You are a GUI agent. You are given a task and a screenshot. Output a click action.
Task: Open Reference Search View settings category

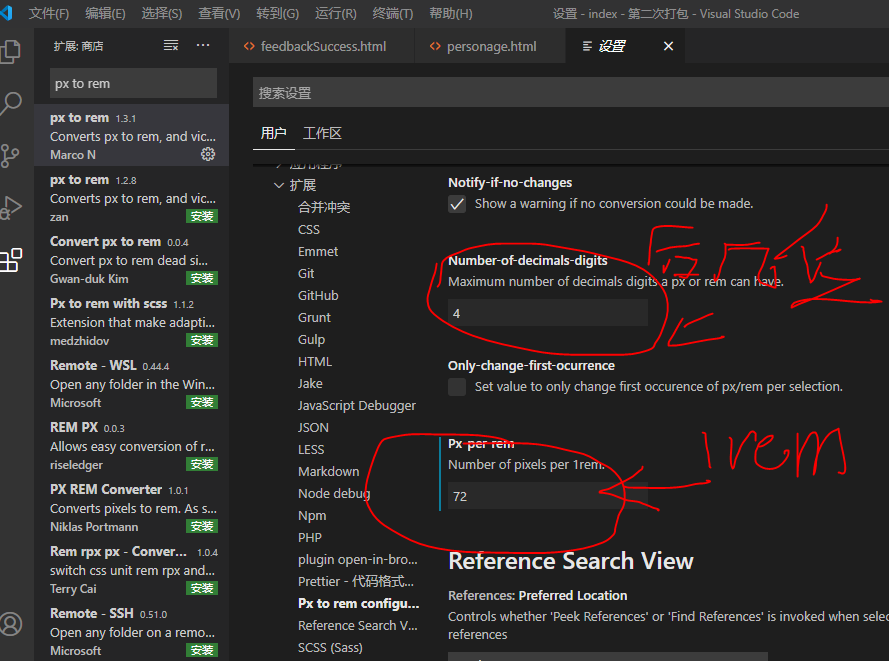coord(358,626)
